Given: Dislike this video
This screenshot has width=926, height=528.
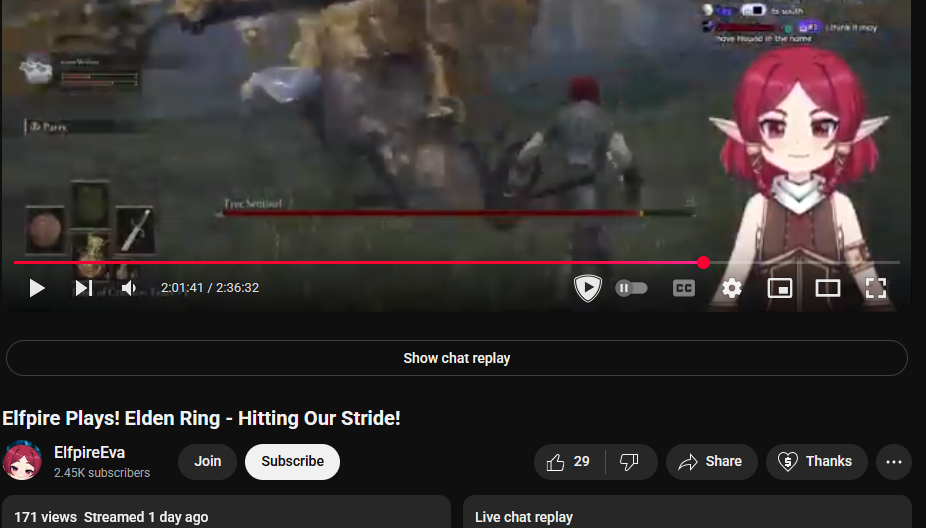Looking at the screenshot, I should point(630,461).
